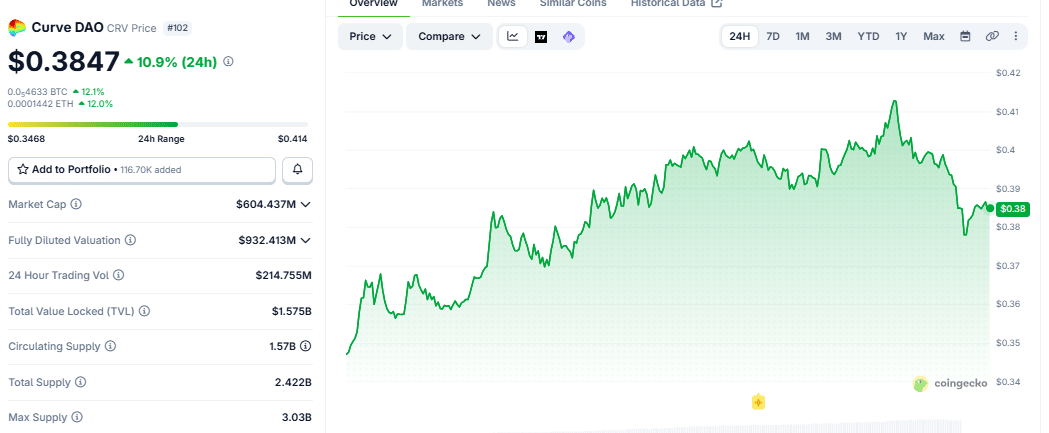The width and height of the screenshot is (1049, 433).
Task: Switch to TradingView chart icon
Action: (541, 37)
